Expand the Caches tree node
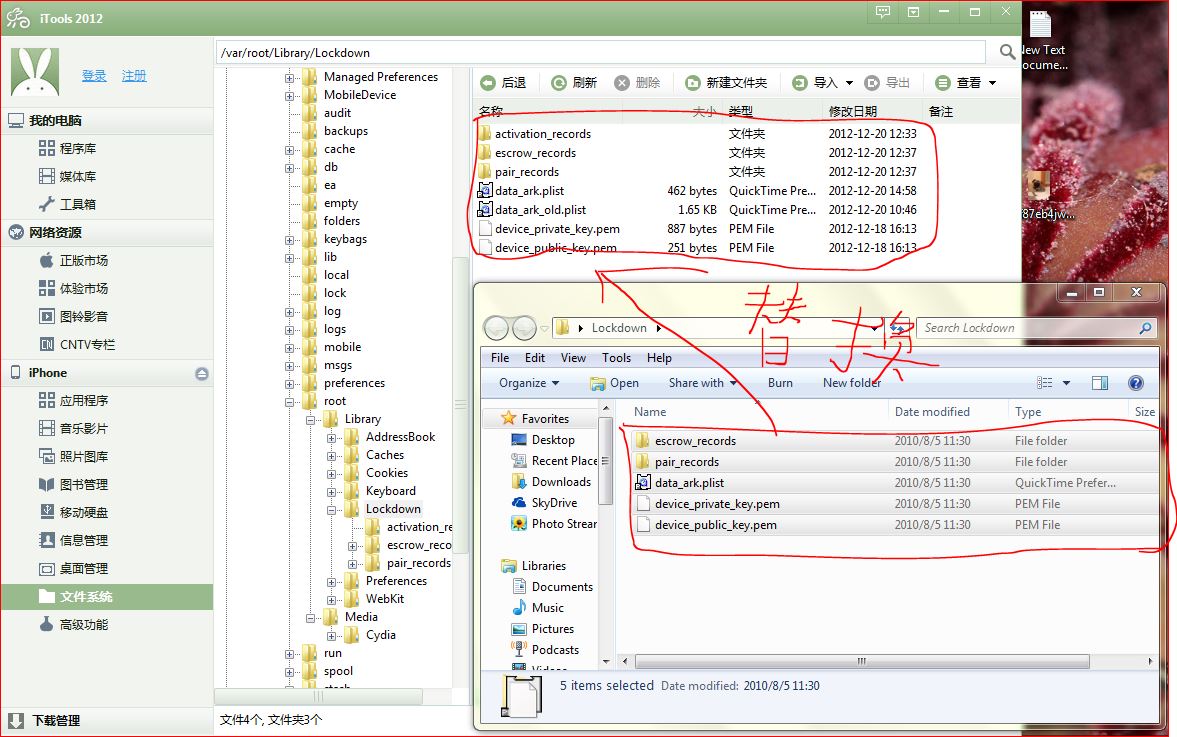The image size is (1177, 737). click(331, 456)
